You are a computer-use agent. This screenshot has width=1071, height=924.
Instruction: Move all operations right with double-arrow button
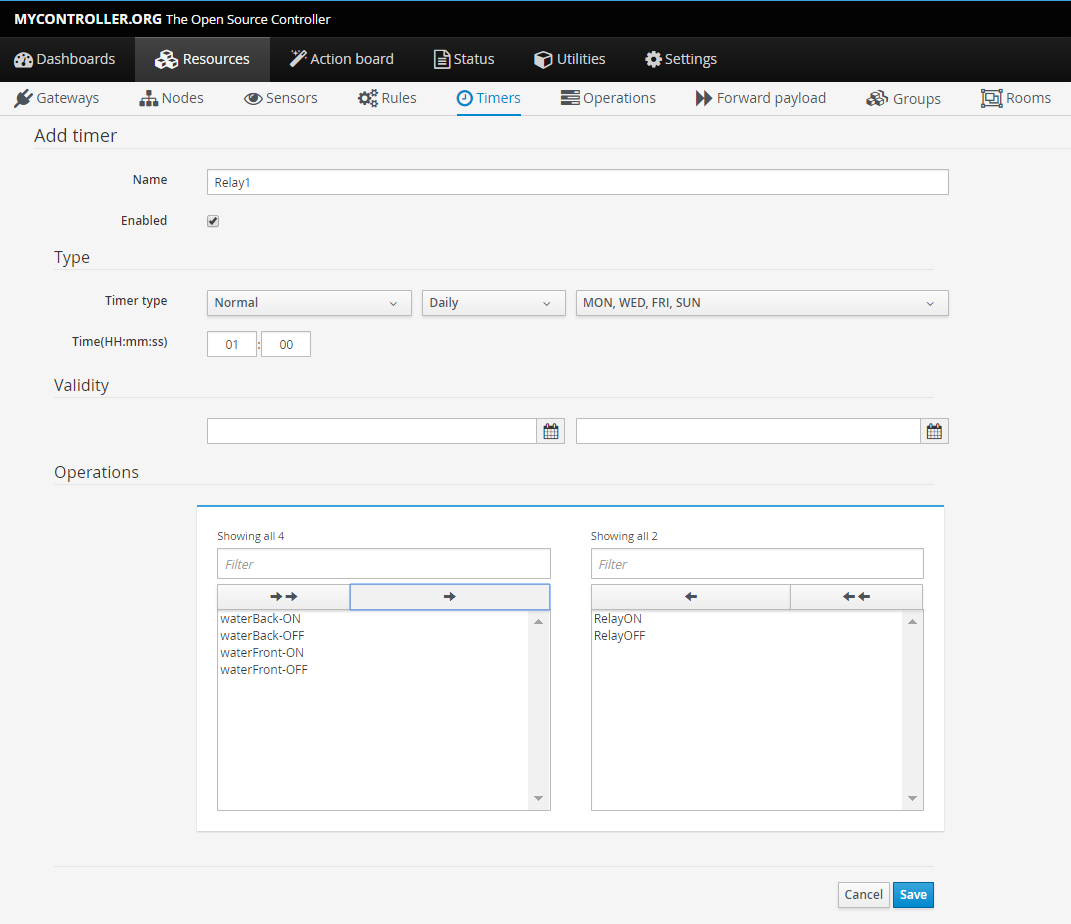(283, 597)
